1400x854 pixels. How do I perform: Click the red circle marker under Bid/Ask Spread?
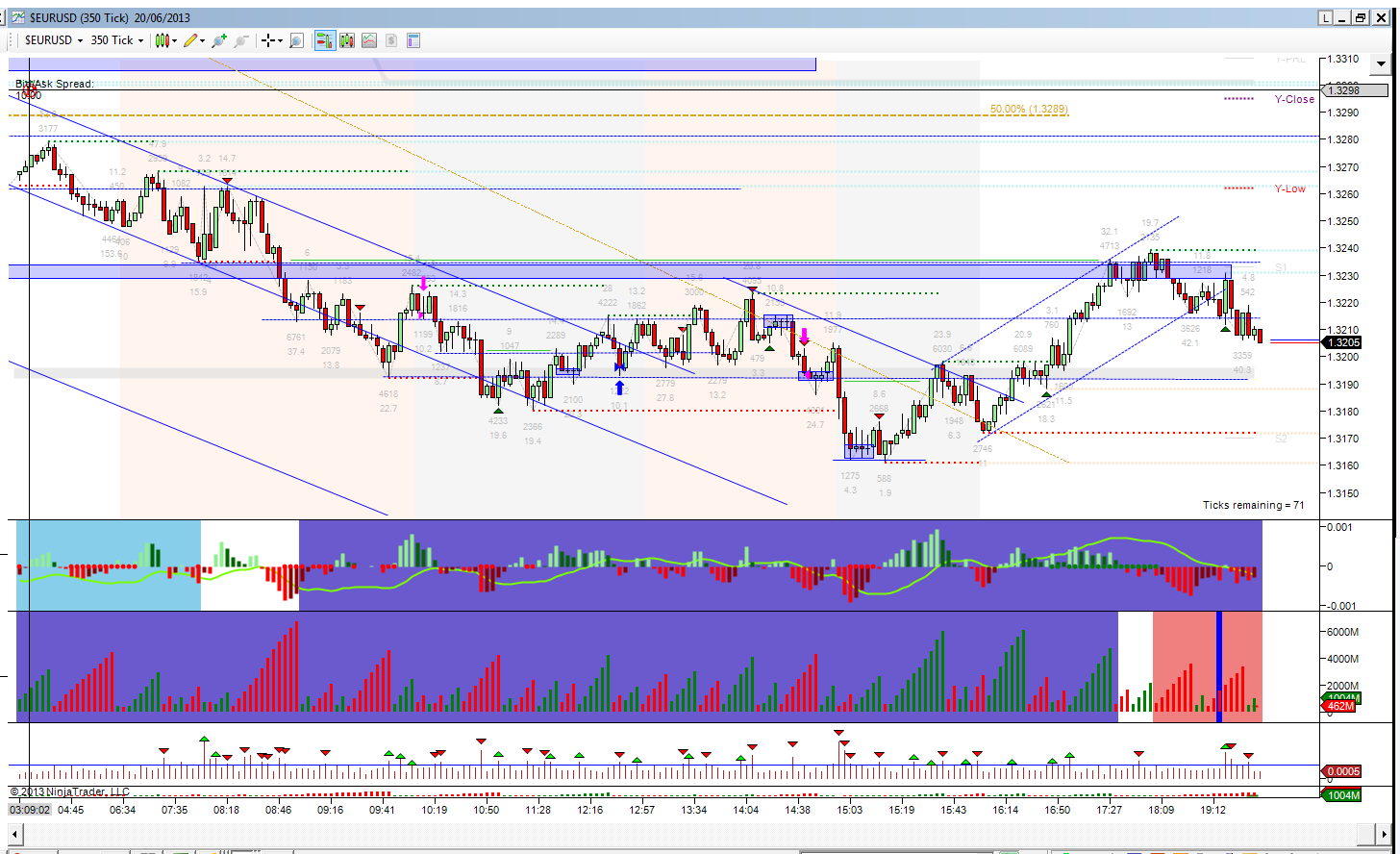click(x=30, y=92)
